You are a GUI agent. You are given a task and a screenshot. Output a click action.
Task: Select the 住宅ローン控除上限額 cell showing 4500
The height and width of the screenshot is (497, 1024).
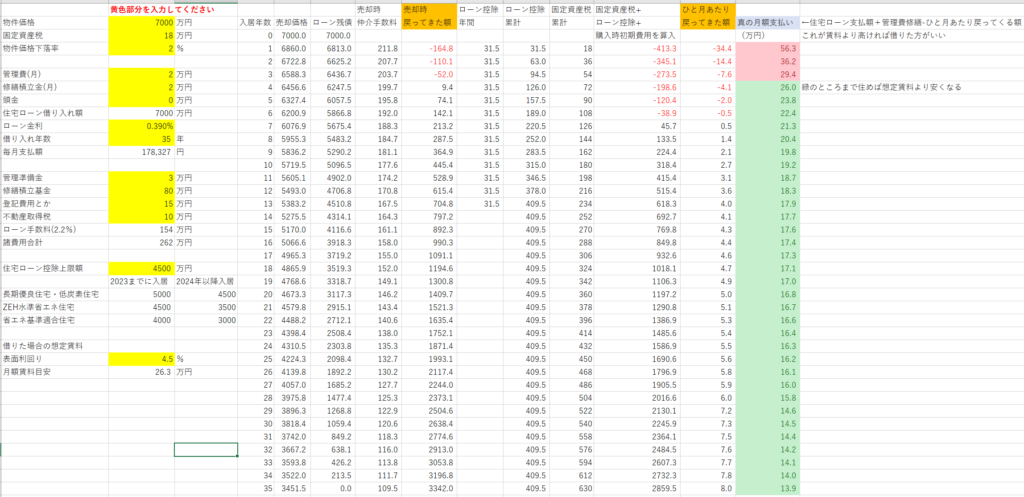143,269
